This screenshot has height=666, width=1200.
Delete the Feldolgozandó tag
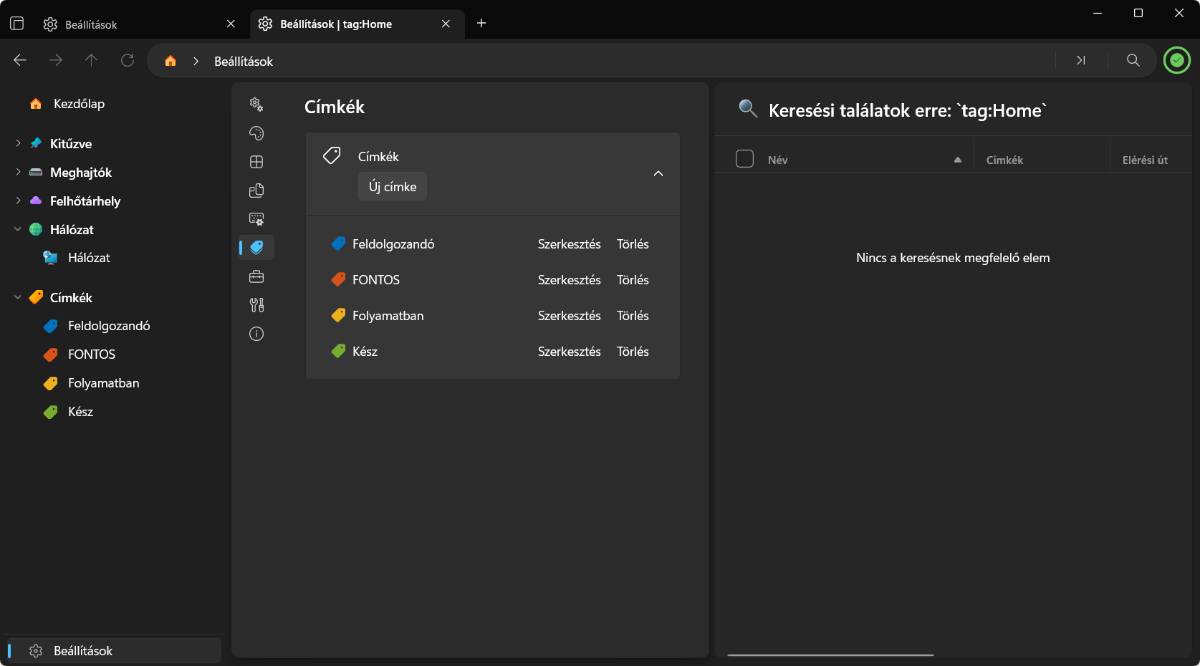click(633, 244)
